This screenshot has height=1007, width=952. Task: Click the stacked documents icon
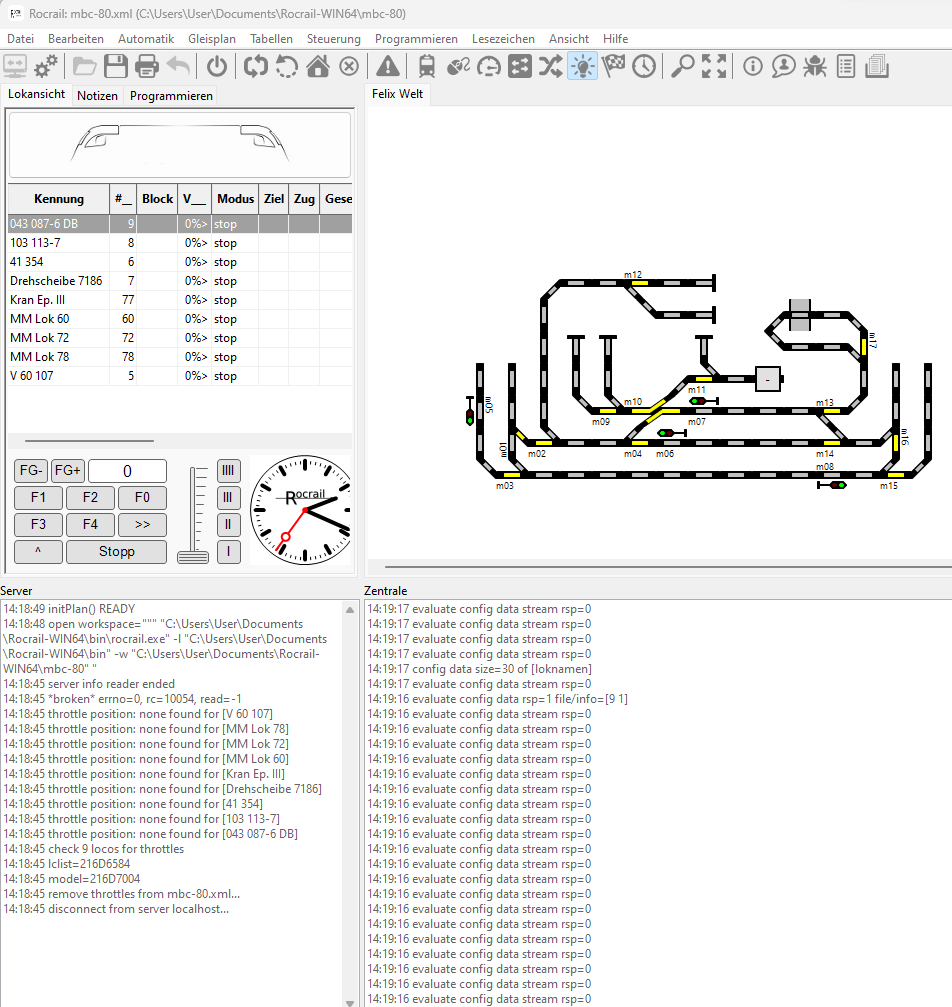877,66
